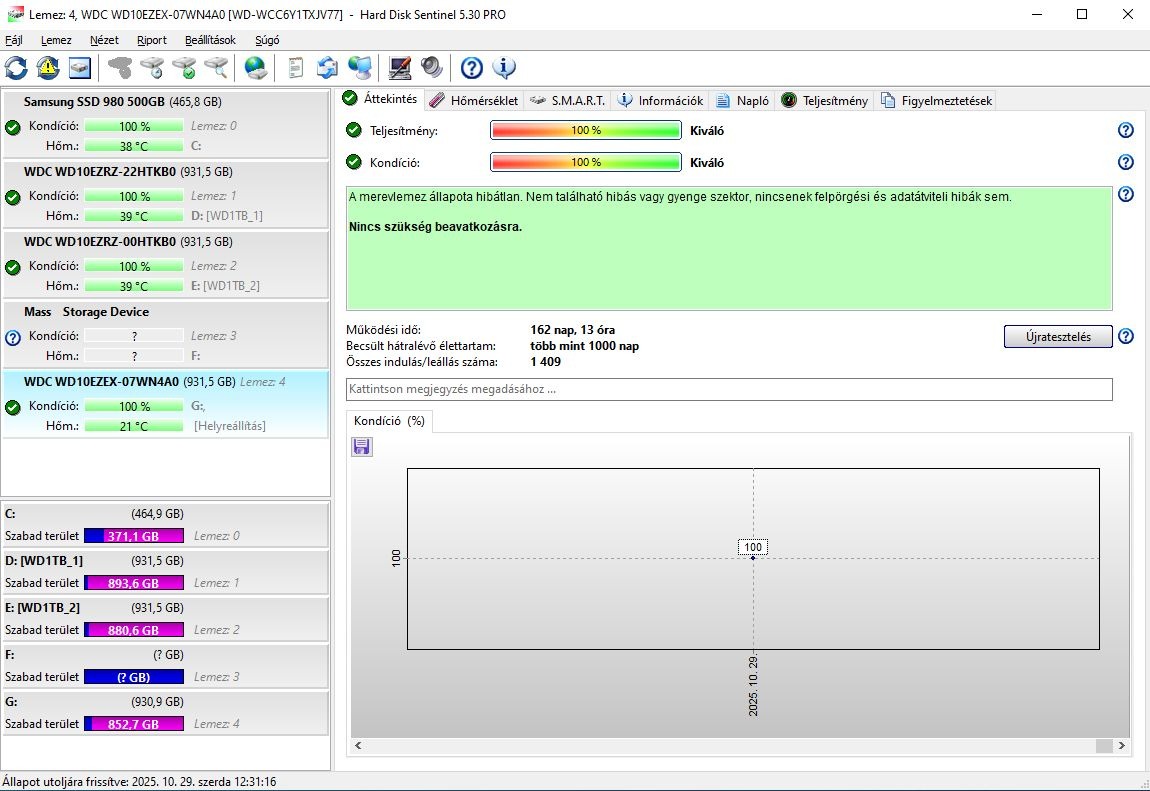
Task: Select the WDC WD10EZRZ-00HTKB0 disk
Action: (x=166, y=263)
